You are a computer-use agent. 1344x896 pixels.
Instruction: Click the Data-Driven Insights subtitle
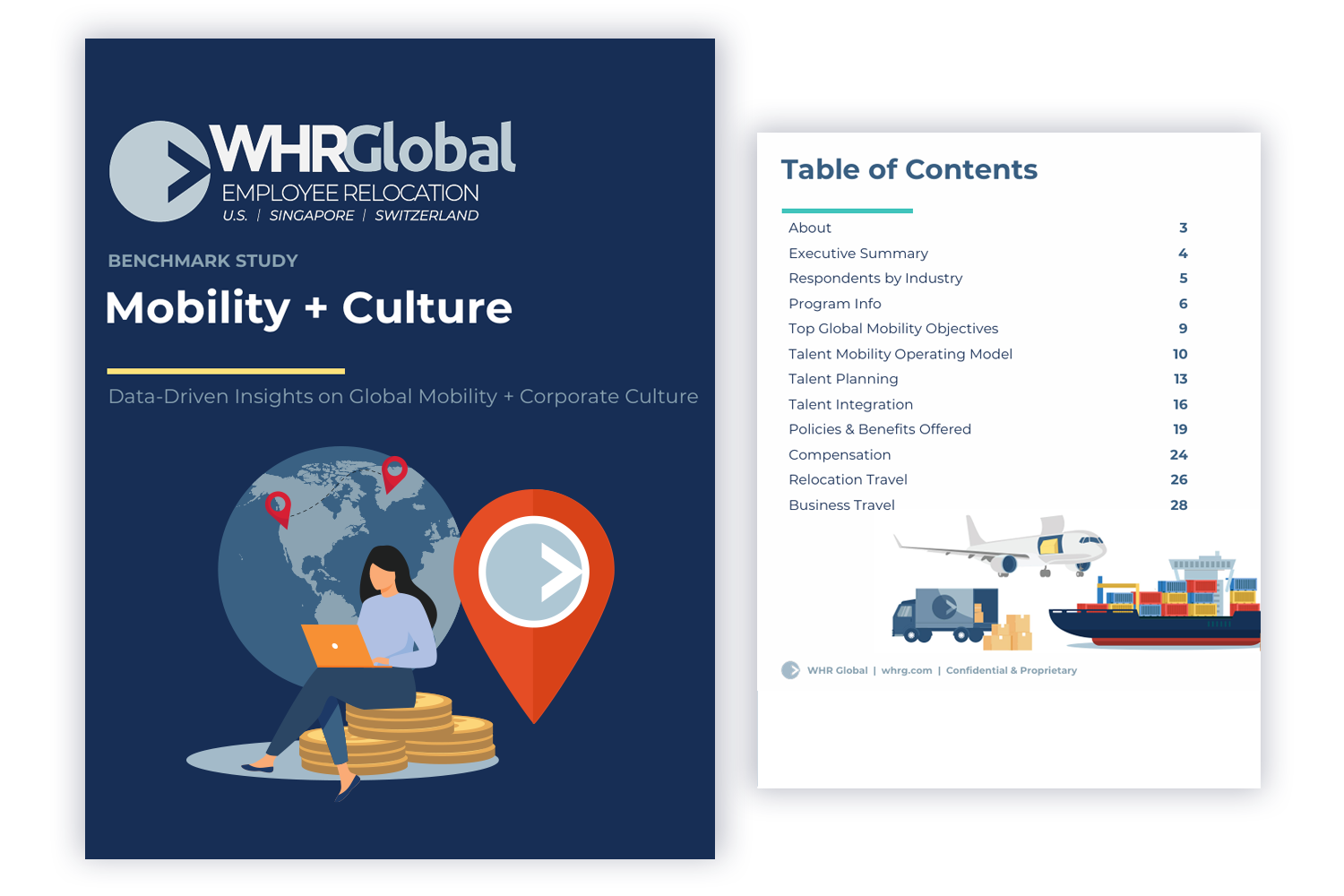[x=403, y=397]
